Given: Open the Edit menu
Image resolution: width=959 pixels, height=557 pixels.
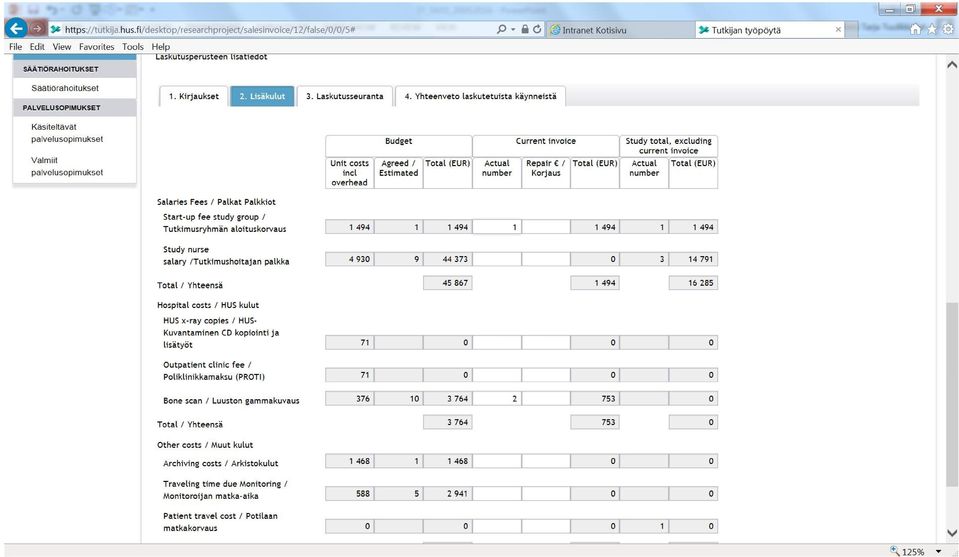Looking at the screenshot, I should coord(37,46).
